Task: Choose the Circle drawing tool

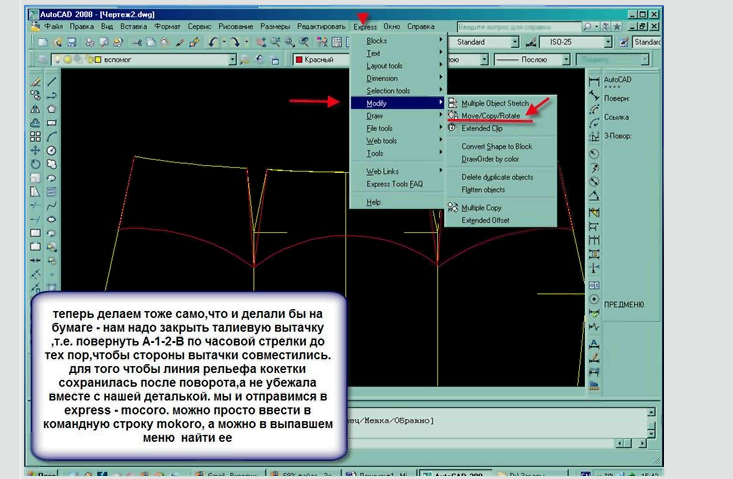Action: click(52, 150)
